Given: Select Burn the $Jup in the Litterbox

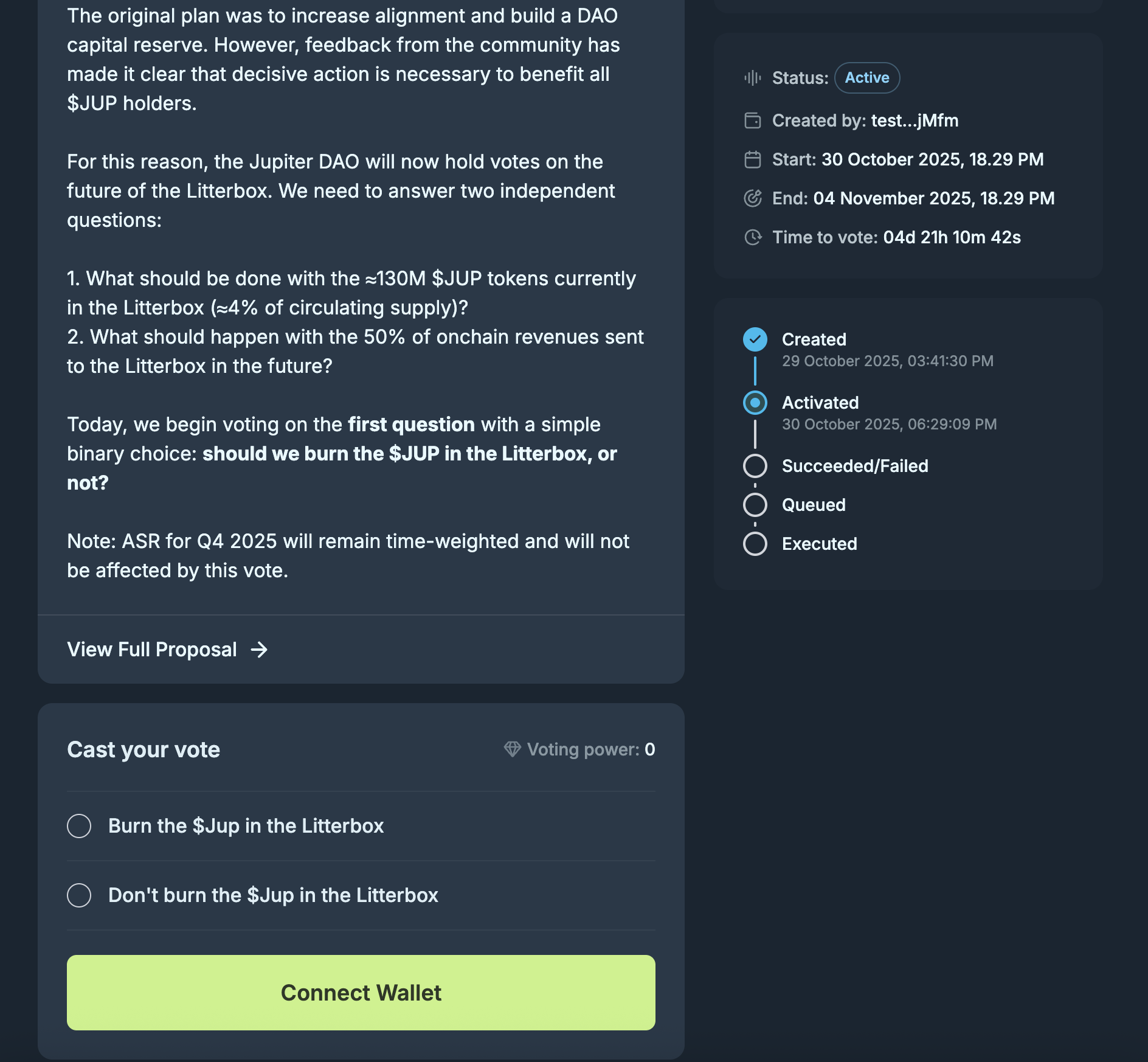Looking at the screenshot, I should coord(79,826).
